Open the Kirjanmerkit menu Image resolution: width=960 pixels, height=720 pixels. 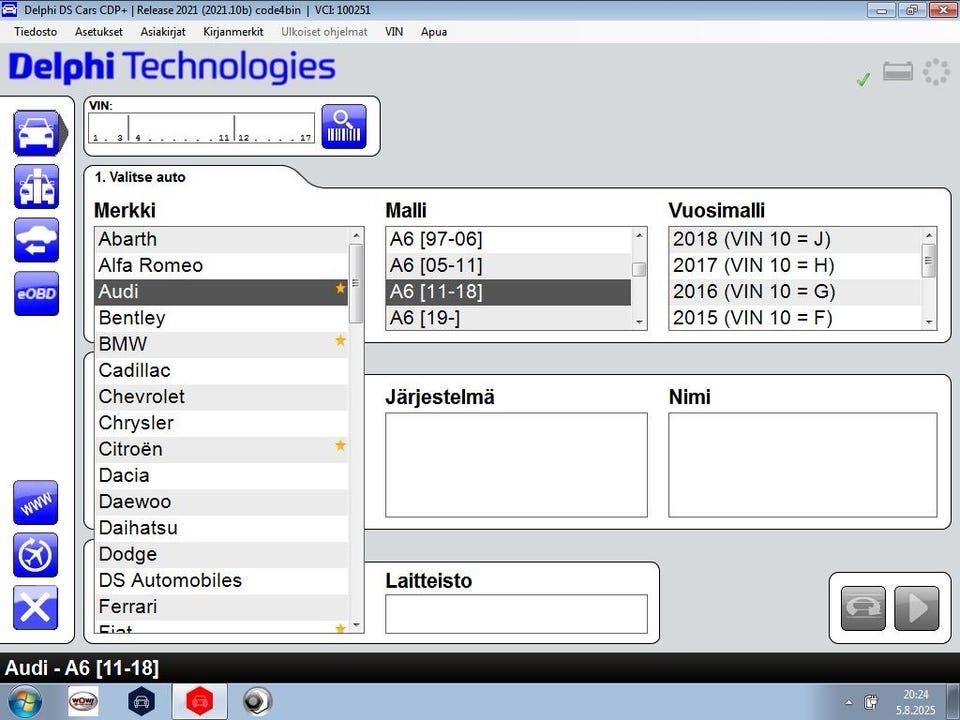(x=233, y=32)
